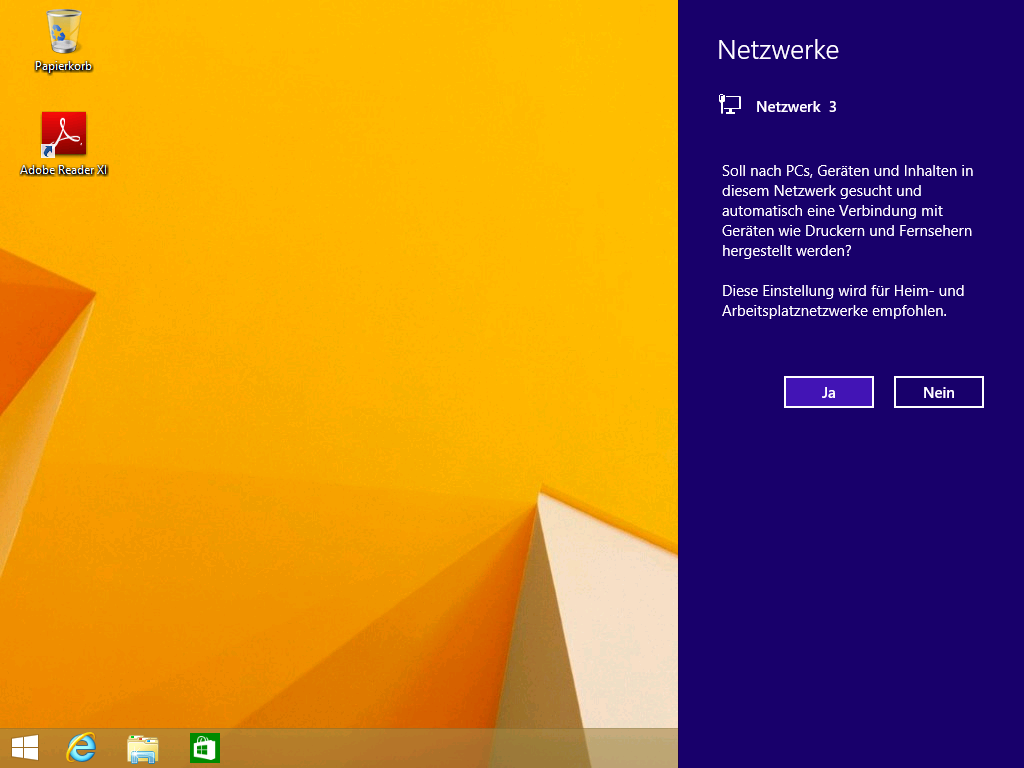Open the Windows Start button
This screenshot has height=768, width=1024.
click(25, 748)
